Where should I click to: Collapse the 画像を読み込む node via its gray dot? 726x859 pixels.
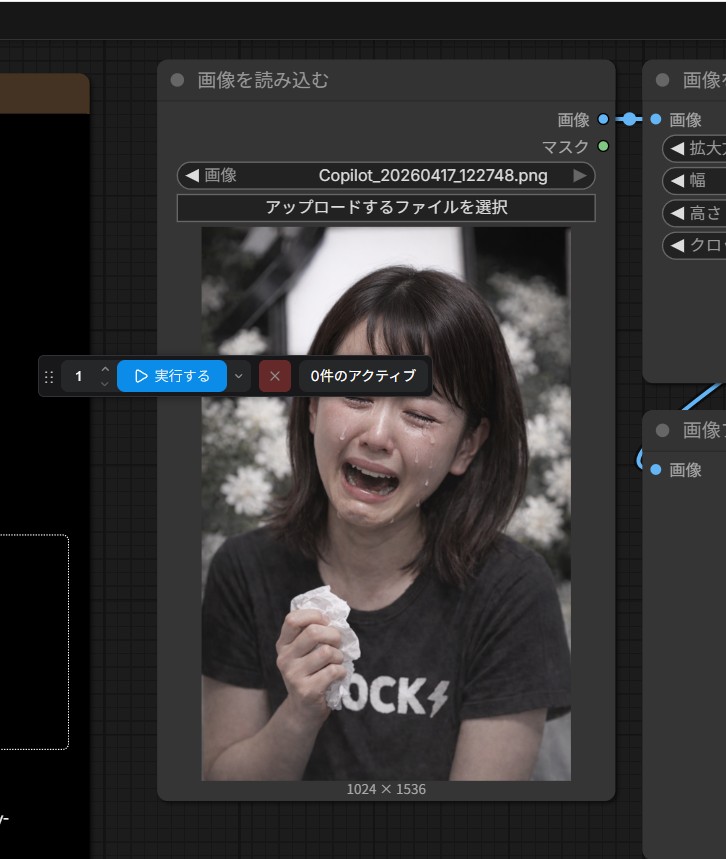(x=178, y=81)
